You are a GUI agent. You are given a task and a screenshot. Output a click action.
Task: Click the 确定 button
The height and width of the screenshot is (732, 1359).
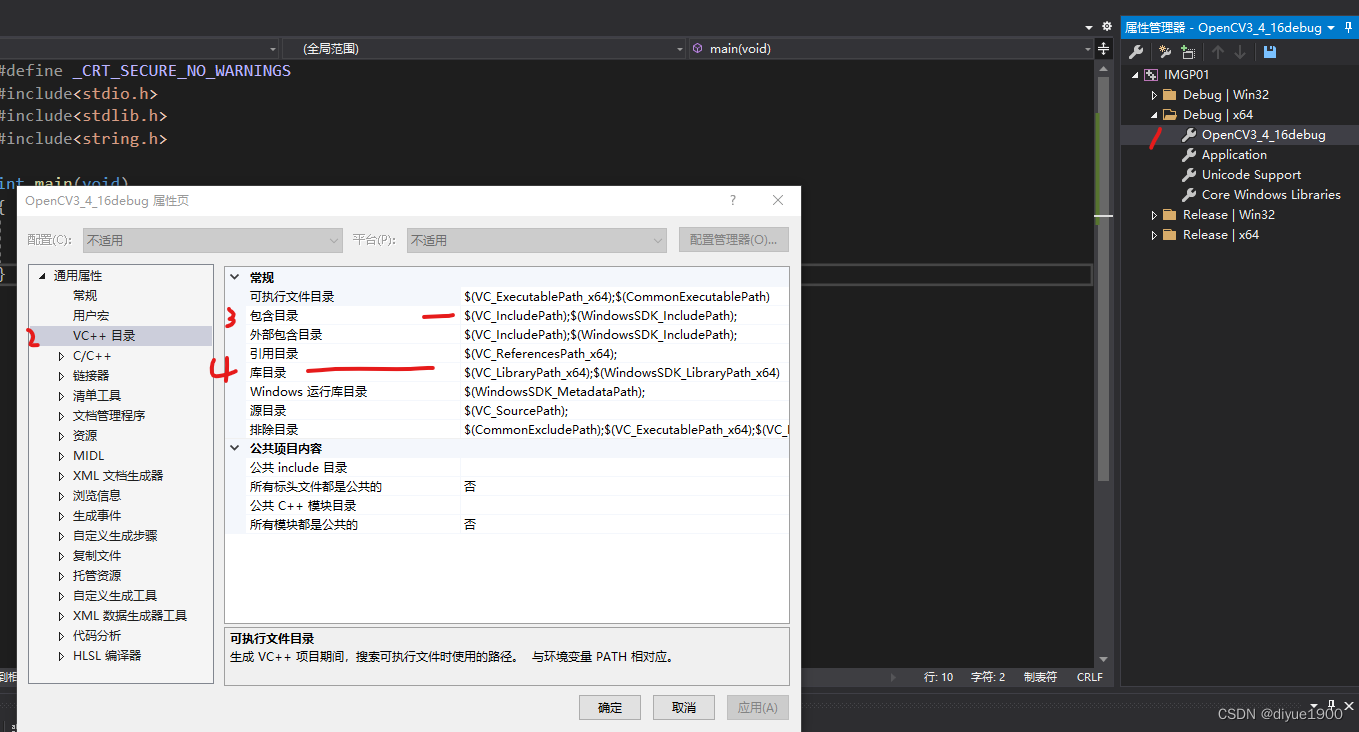click(x=610, y=707)
